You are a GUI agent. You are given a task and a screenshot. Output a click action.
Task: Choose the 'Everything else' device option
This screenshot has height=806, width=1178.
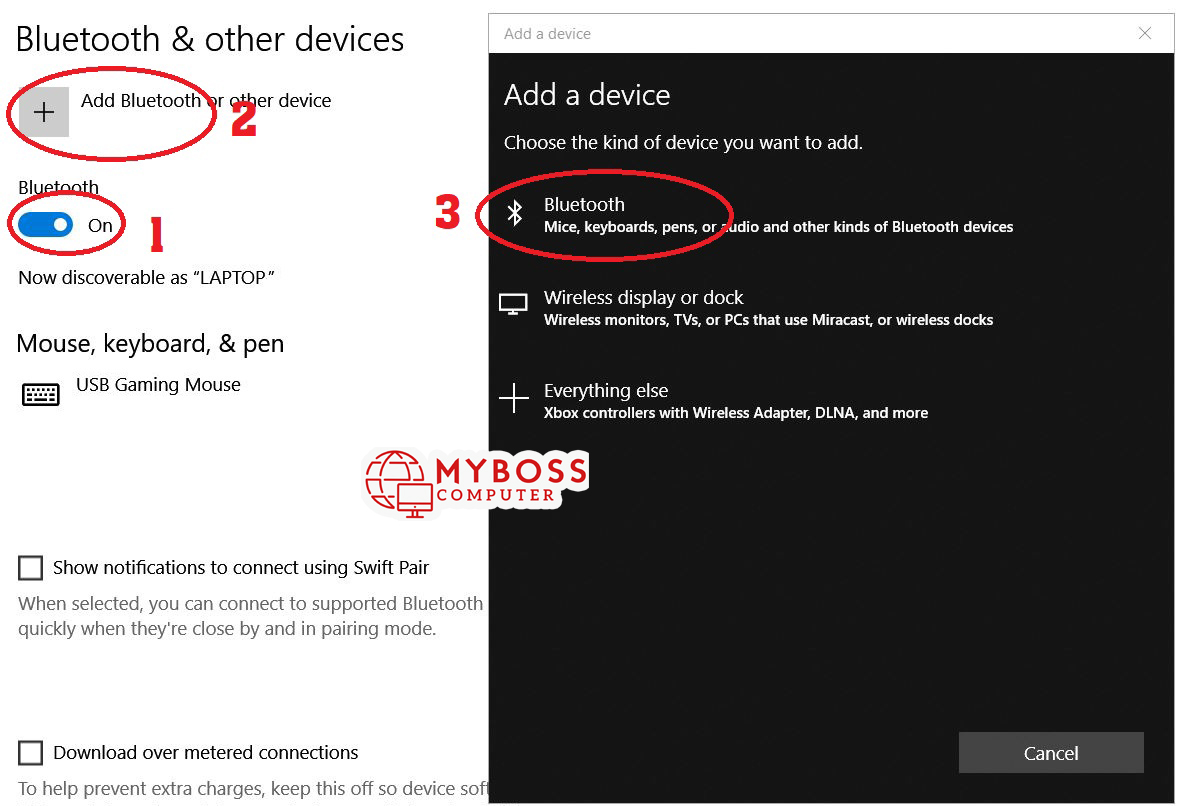(605, 391)
